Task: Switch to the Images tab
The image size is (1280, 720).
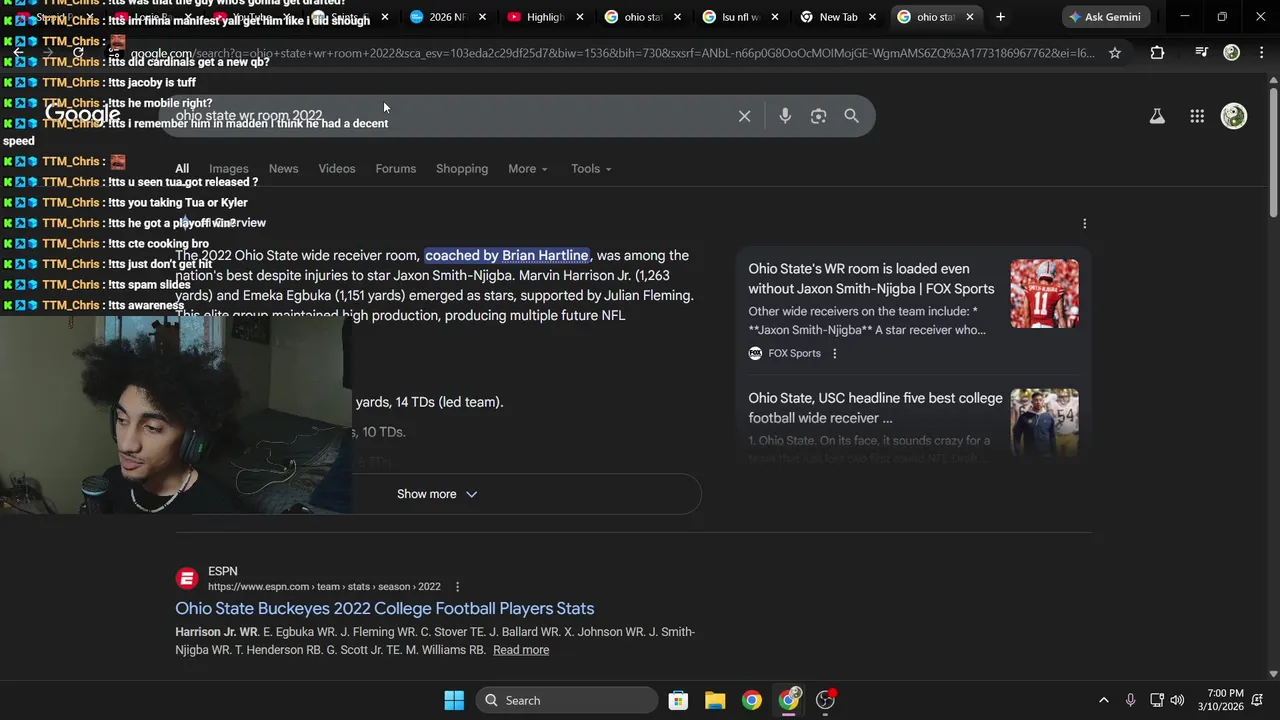Action: click(228, 169)
